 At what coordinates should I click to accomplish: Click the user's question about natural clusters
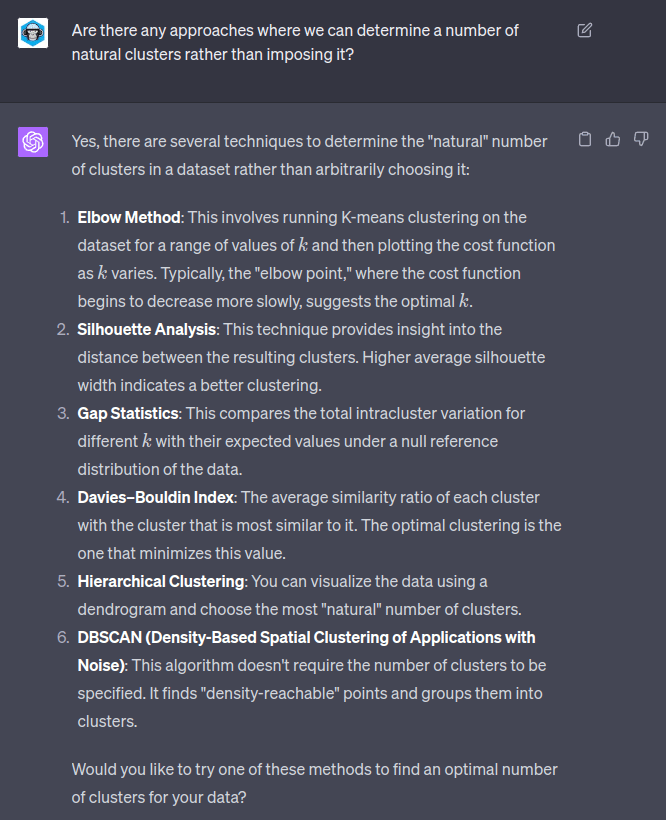pos(295,42)
